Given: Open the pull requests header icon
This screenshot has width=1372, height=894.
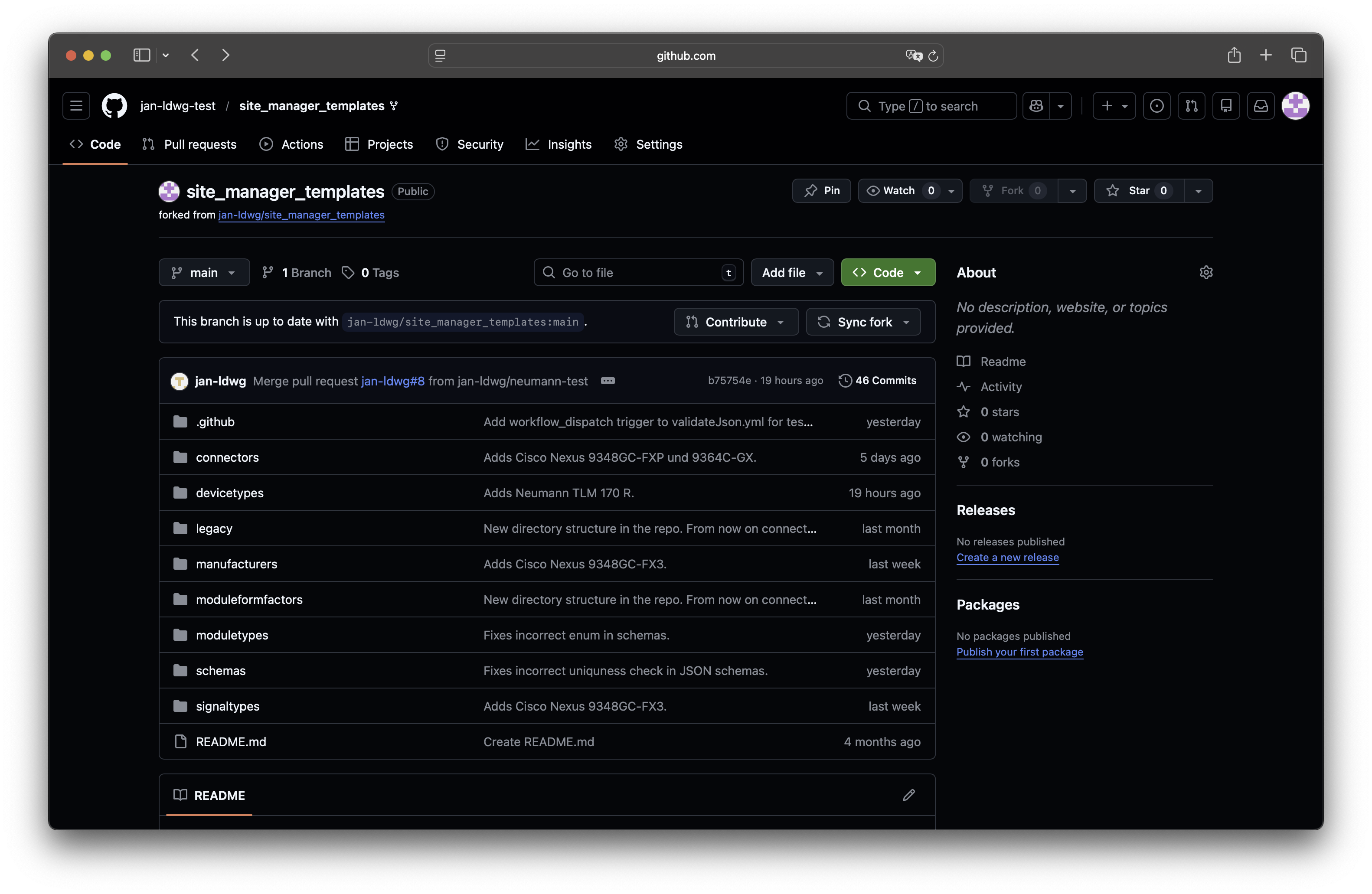Looking at the screenshot, I should tap(1191, 106).
